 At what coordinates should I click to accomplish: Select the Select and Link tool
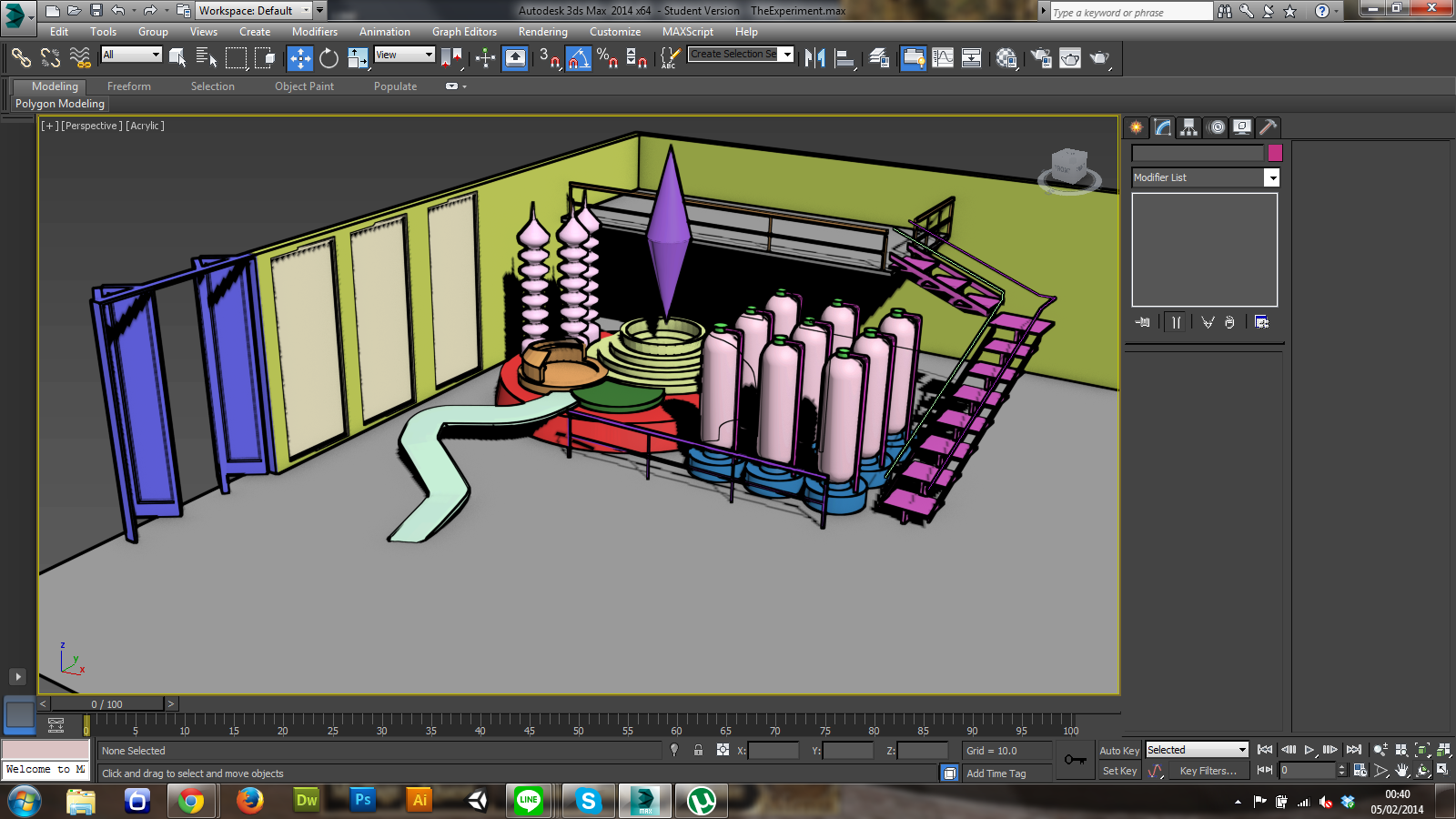[20, 58]
